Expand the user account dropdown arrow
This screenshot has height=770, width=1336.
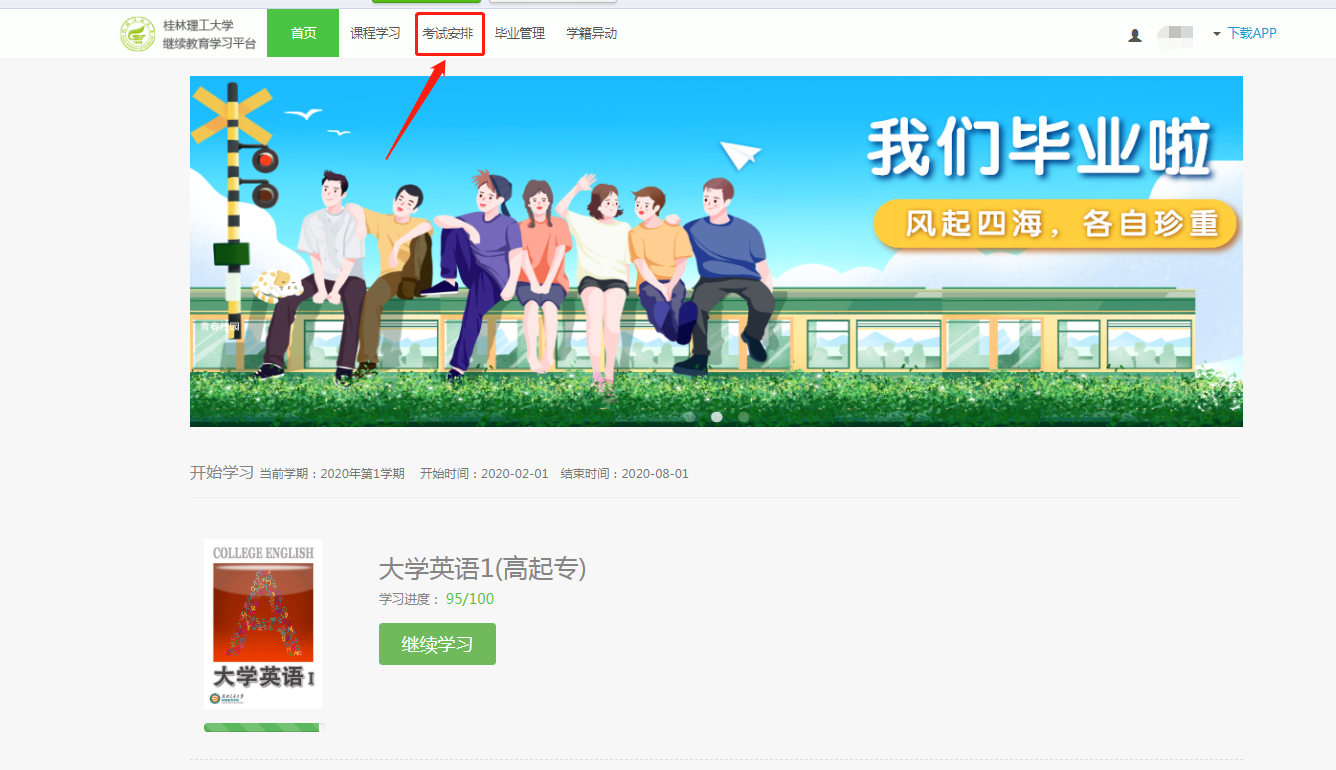[1217, 34]
